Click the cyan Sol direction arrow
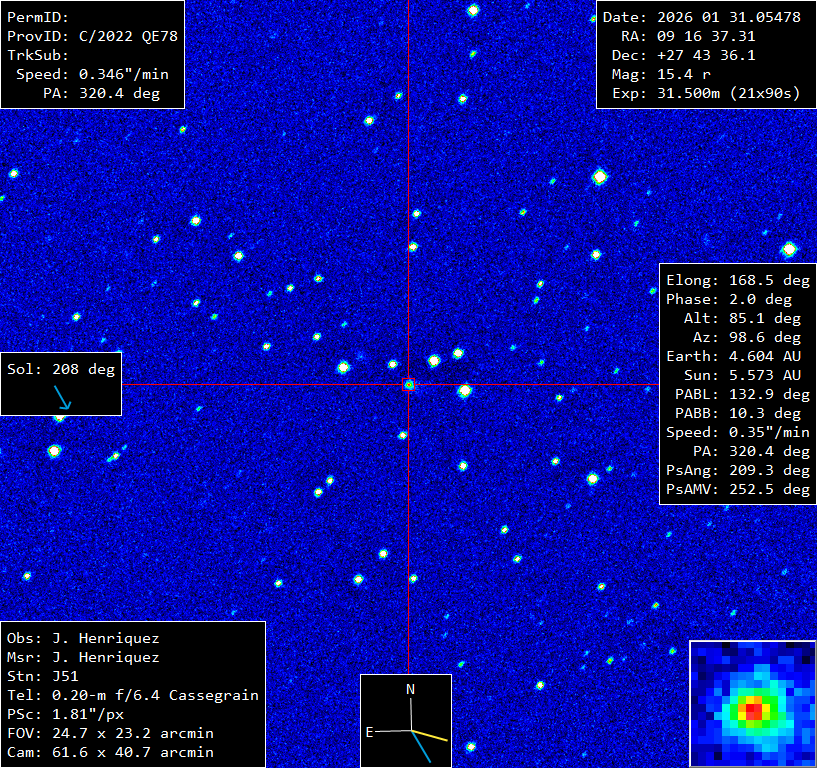Image resolution: width=817 pixels, height=768 pixels. 63,398
